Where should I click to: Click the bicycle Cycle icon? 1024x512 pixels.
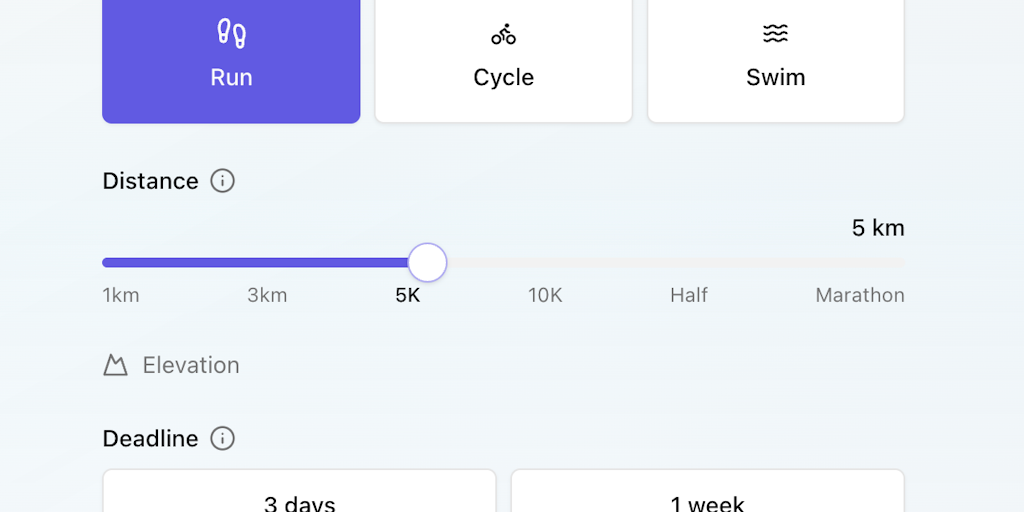click(x=503, y=35)
